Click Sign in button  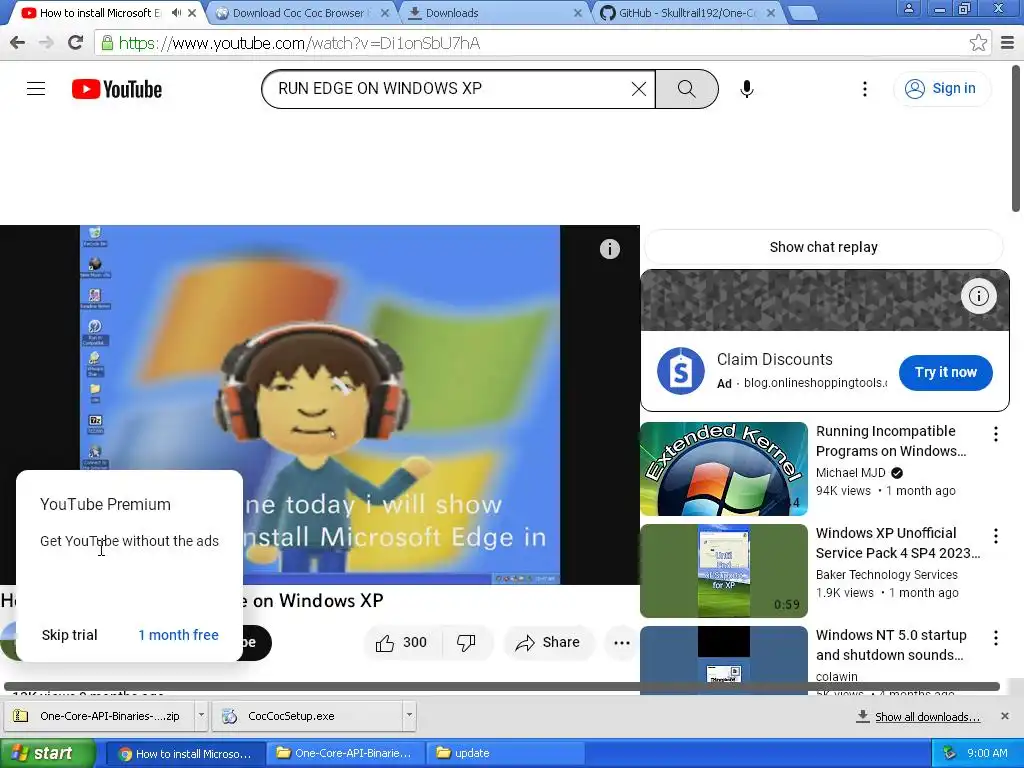(941, 89)
